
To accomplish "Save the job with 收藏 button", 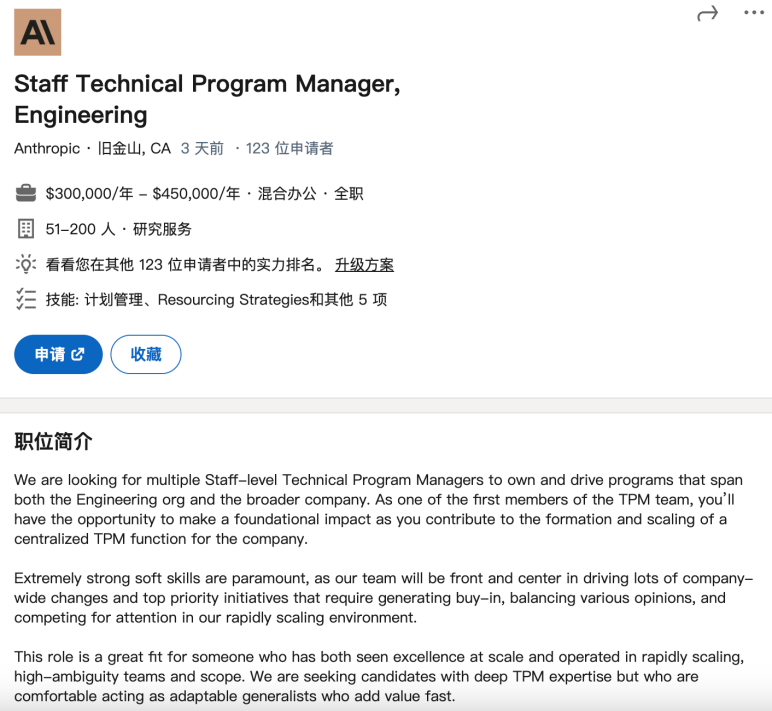I will click(146, 354).
